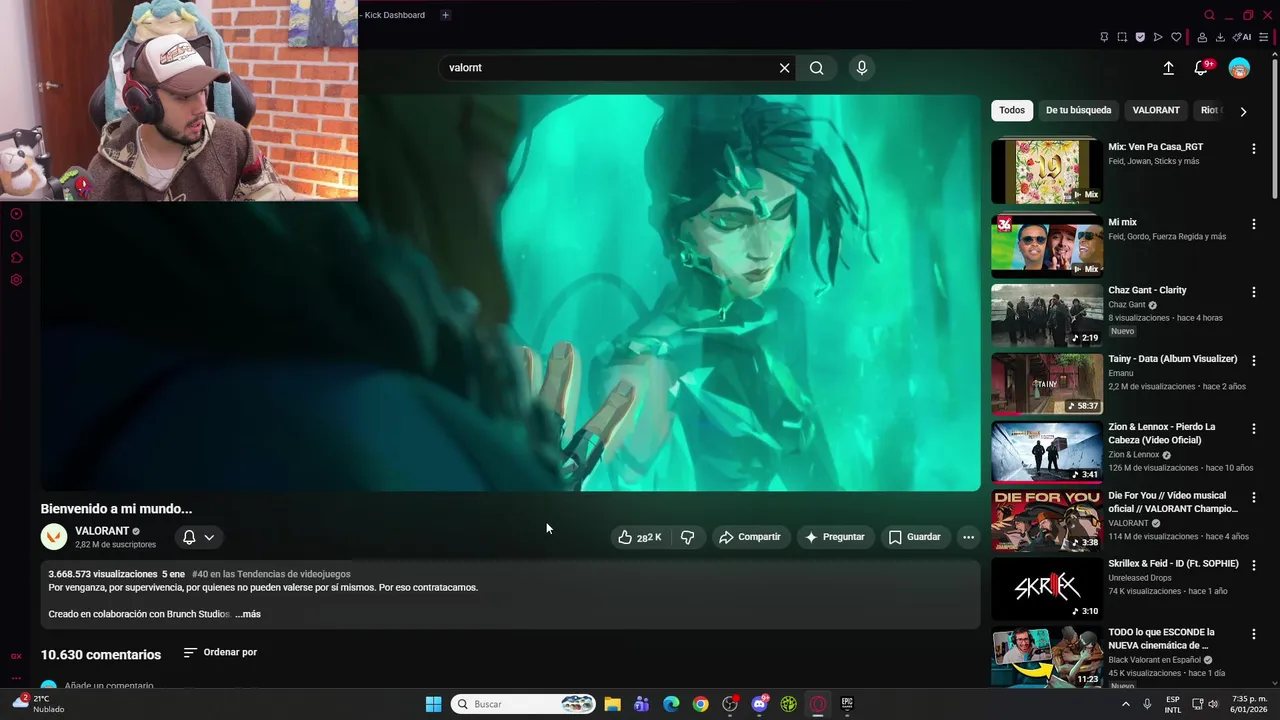Open Opera snapshot capture tool
Viewport: 1280px width, 720px height.
pyautogui.click(x=1122, y=37)
